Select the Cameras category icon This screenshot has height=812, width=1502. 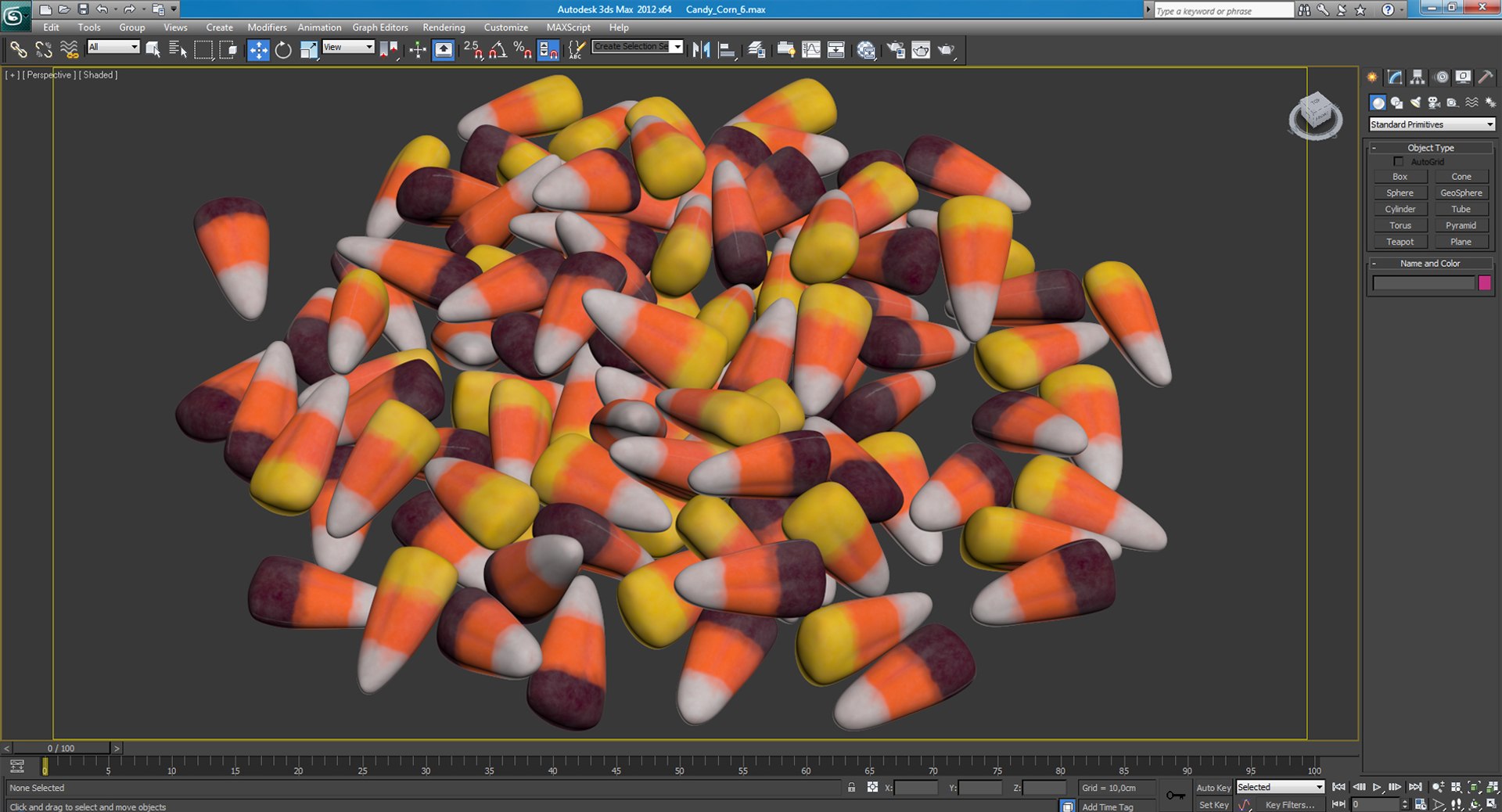pyautogui.click(x=1434, y=102)
